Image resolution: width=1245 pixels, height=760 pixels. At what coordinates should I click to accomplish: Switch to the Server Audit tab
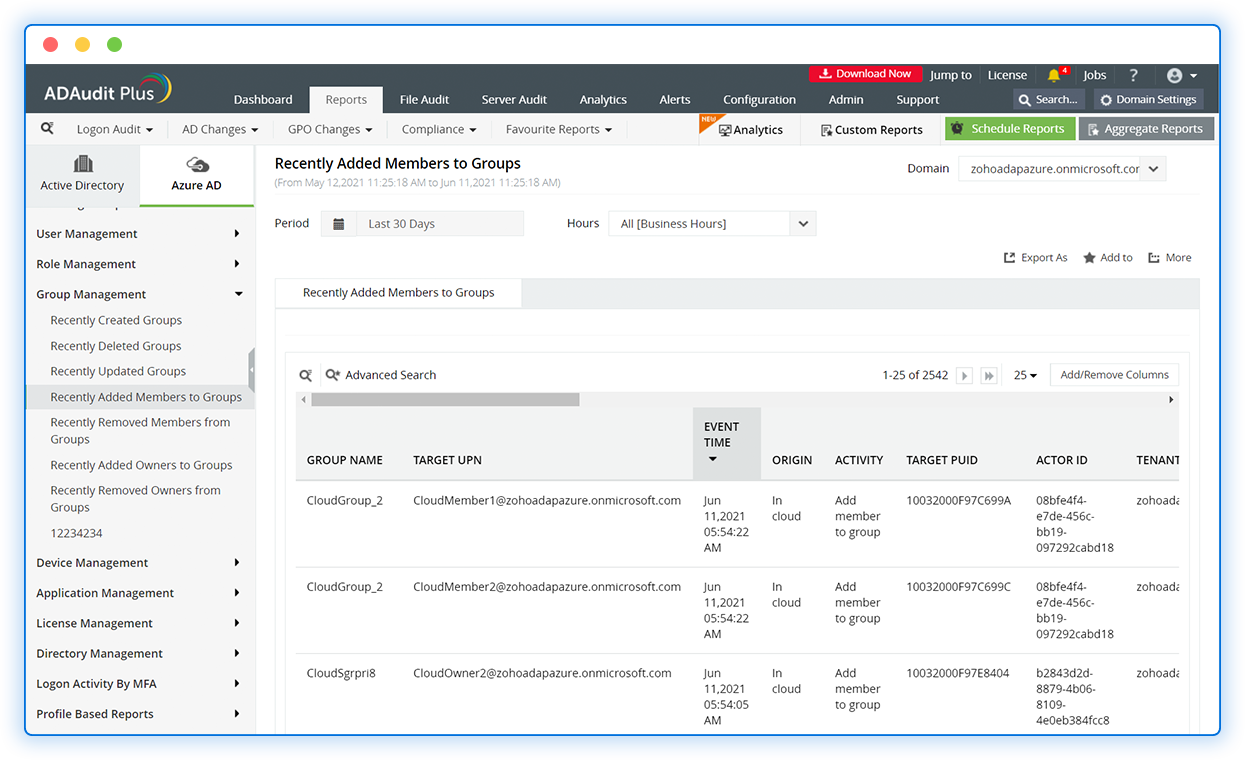[x=514, y=100]
